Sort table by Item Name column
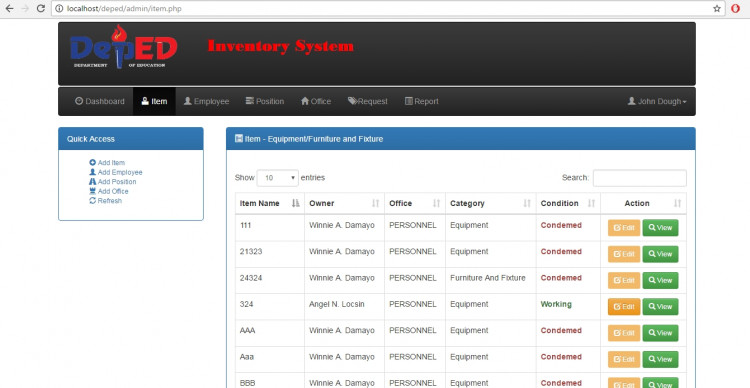Viewport: 750px width, 388px height. point(269,203)
